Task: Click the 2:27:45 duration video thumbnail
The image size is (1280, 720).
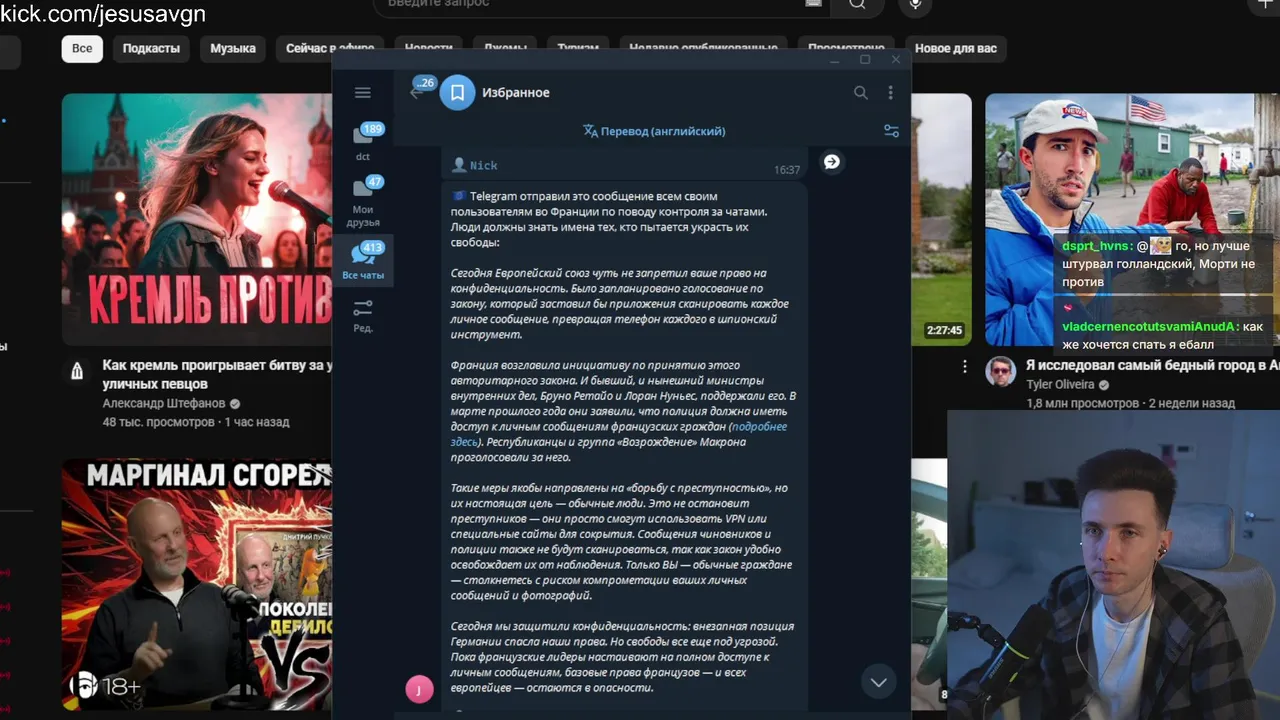Action: tap(941, 220)
